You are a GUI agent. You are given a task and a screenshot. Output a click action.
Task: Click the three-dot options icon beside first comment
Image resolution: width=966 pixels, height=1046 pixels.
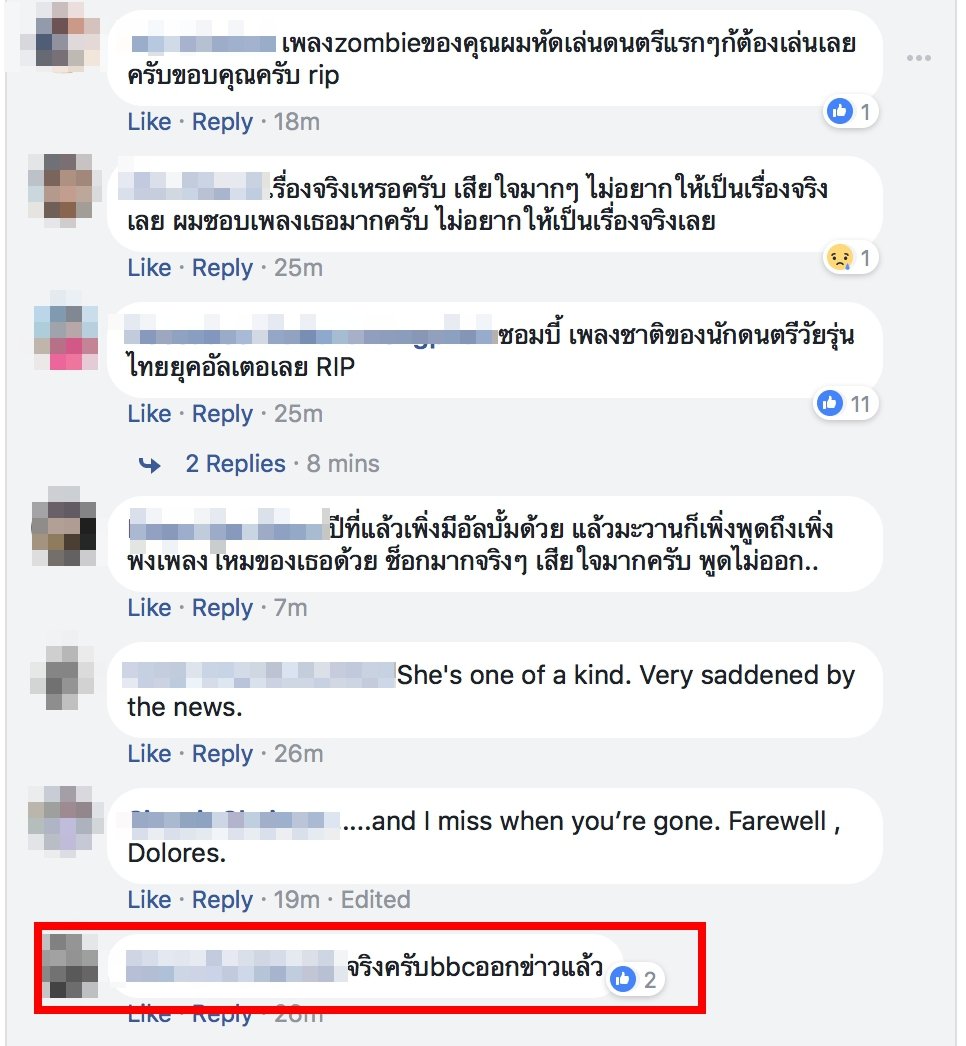[918, 58]
